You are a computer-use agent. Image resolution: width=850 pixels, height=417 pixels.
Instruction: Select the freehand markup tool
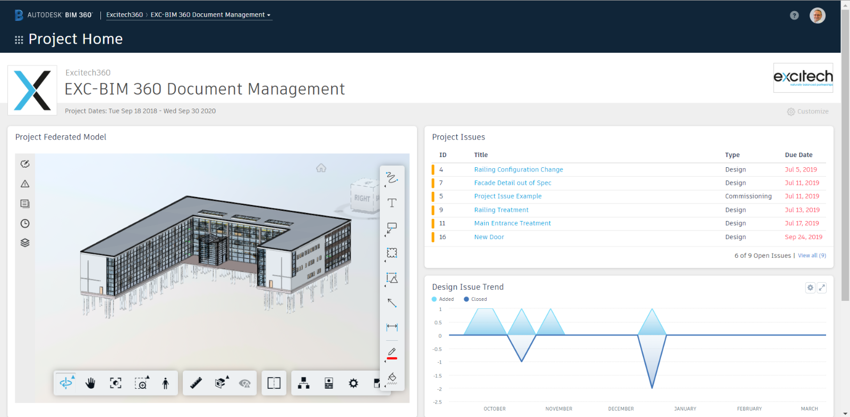(x=392, y=177)
